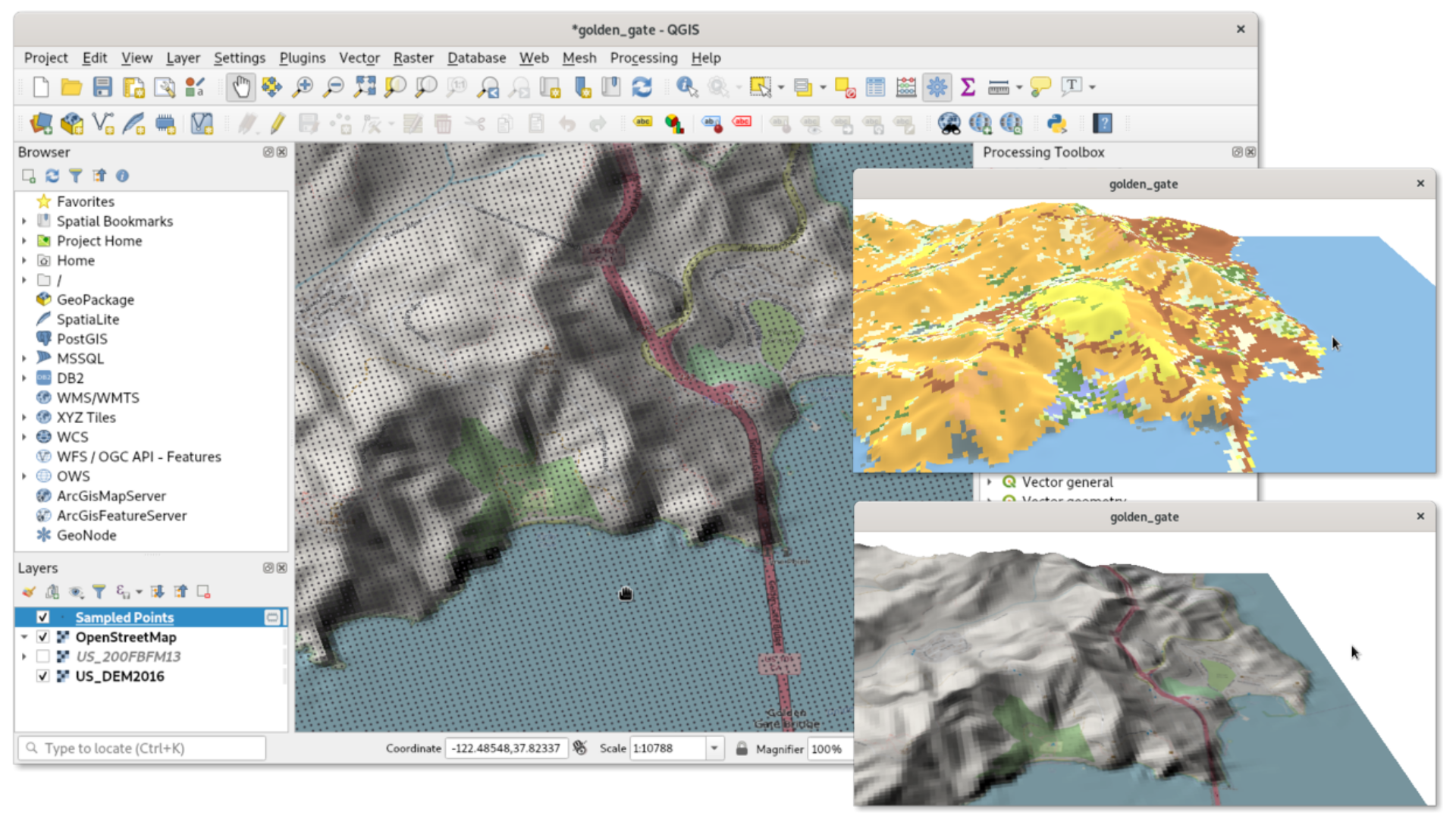Expand the XYZ Tiles tree node
Image resolution: width=1456 pixels, height=819 pixels.
tap(24, 417)
